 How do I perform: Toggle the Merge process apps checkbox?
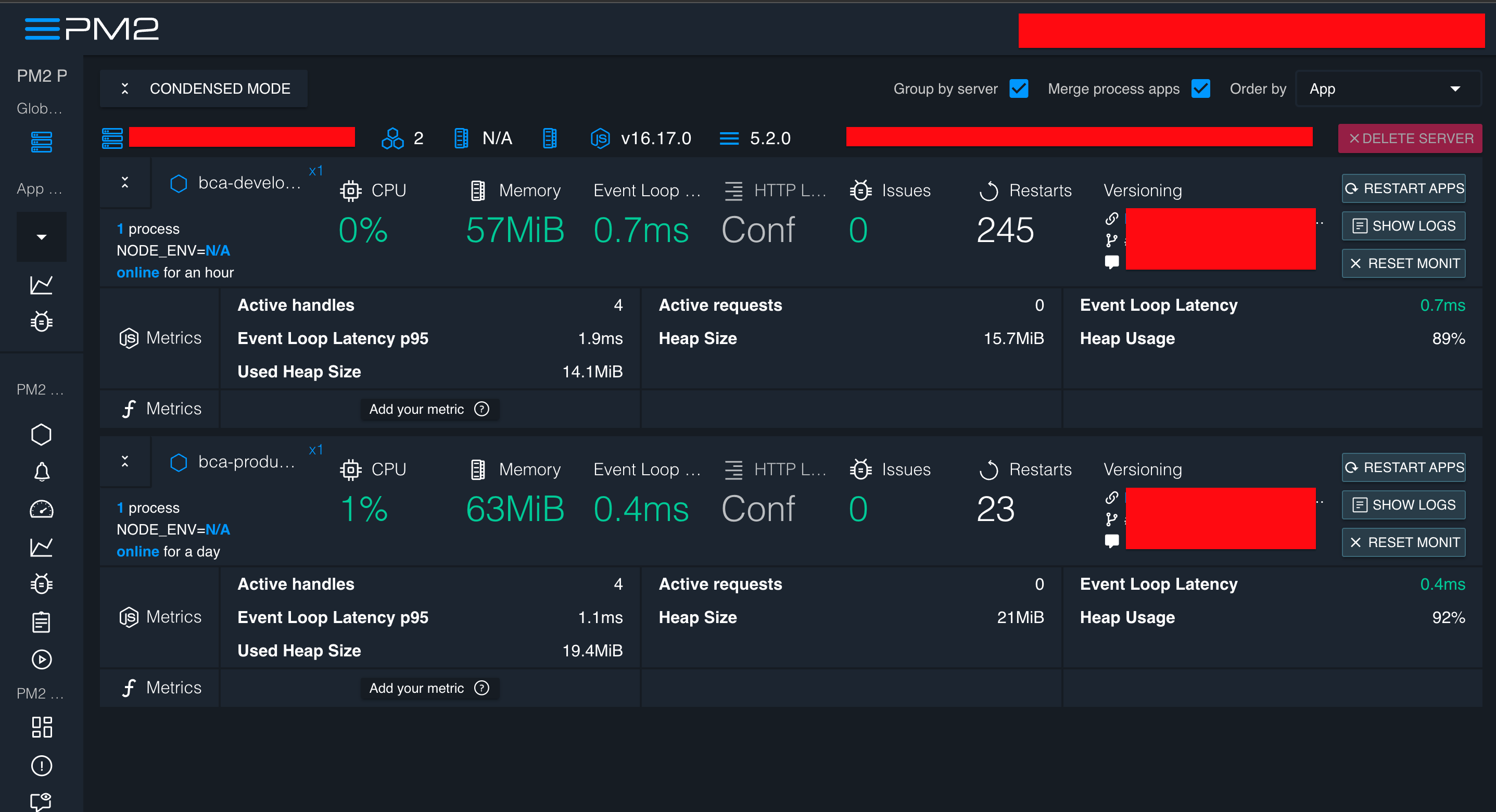[x=1200, y=89]
